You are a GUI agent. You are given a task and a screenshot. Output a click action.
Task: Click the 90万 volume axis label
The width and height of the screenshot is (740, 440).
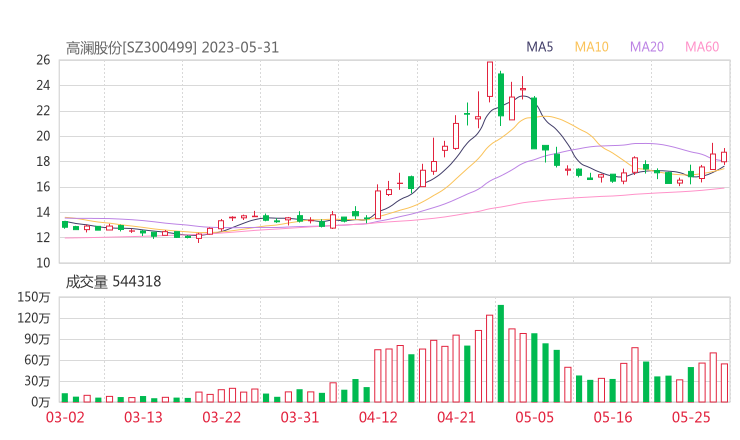(37, 339)
